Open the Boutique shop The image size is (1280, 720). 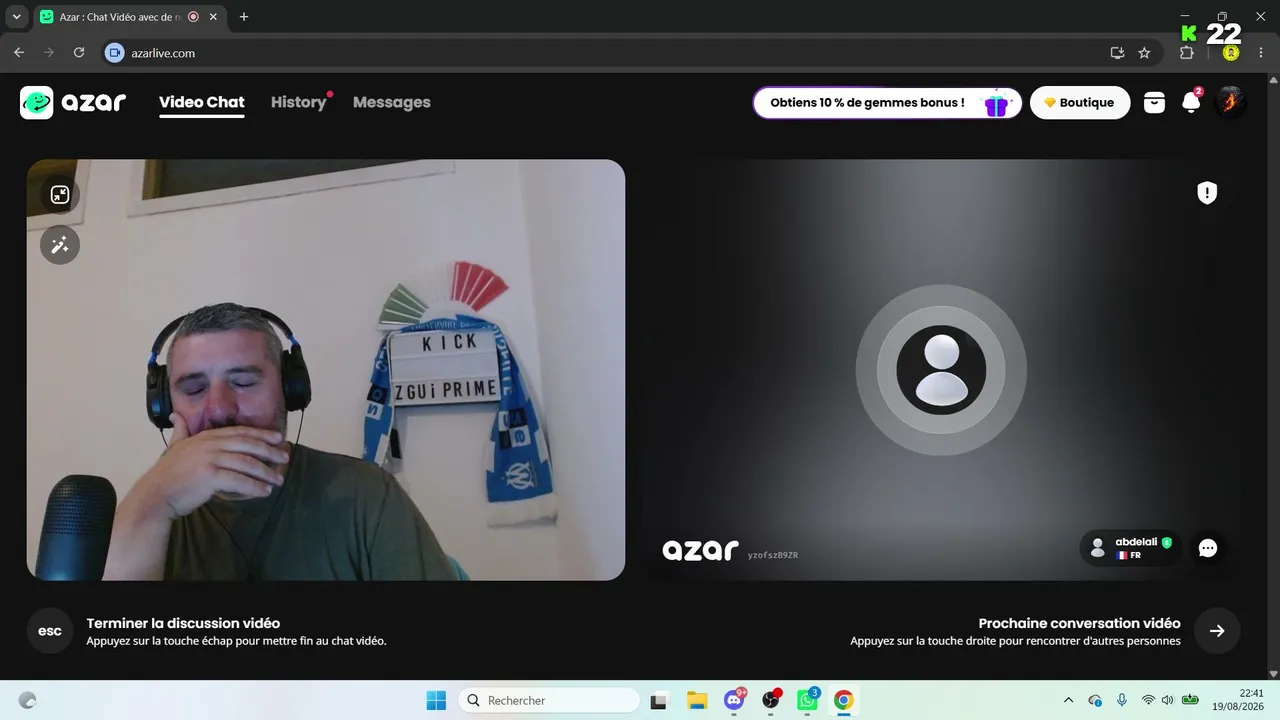click(1080, 102)
